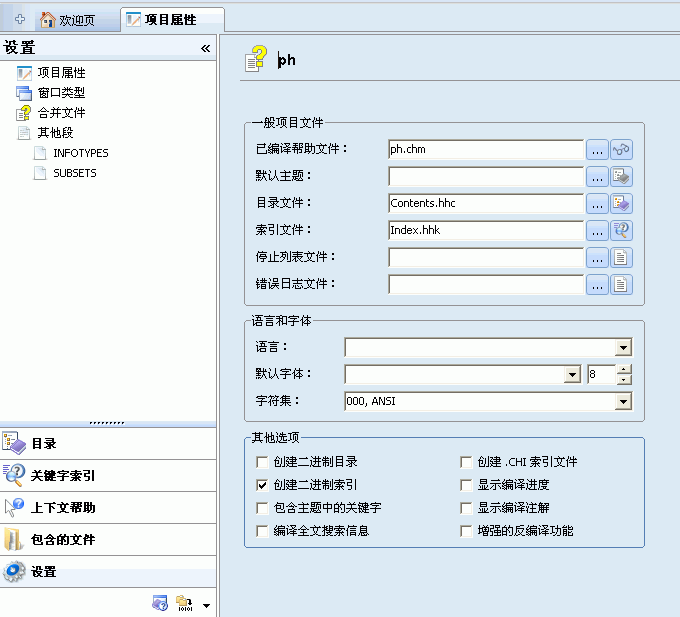Open the navigation pane options arrow
680x617 pixels.
pos(206,606)
